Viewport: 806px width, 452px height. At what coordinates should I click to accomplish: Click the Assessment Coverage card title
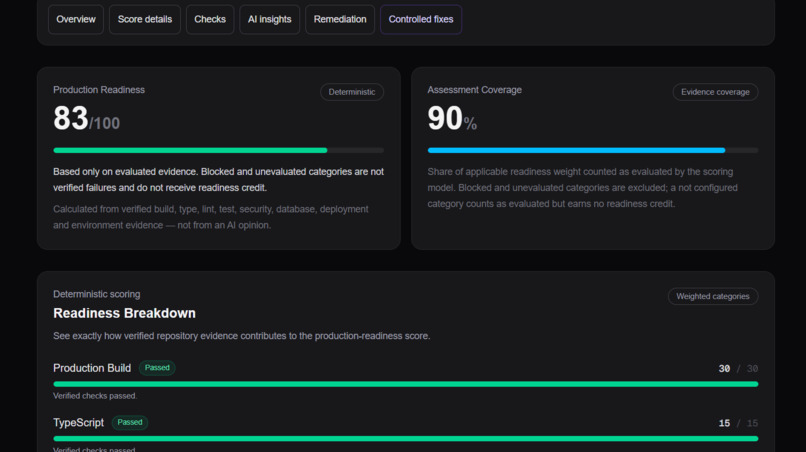[474, 90]
